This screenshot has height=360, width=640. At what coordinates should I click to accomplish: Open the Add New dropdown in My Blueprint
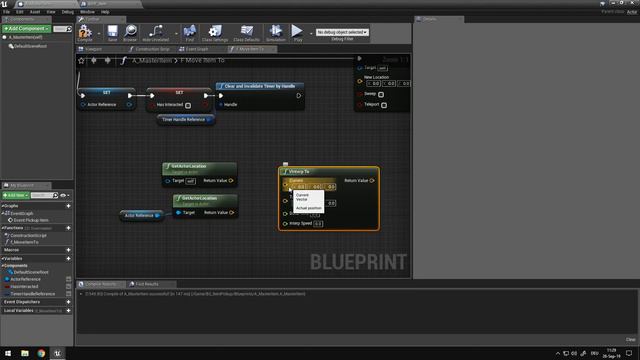pos(16,196)
